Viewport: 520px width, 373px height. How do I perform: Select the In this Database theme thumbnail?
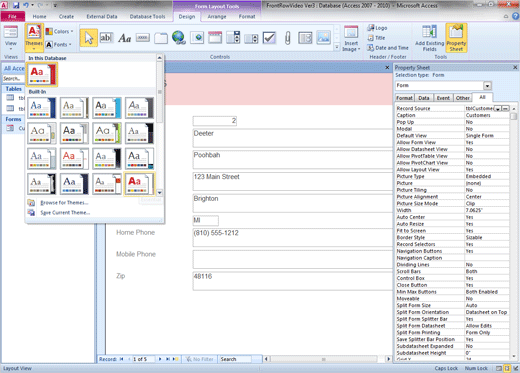click(43, 74)
